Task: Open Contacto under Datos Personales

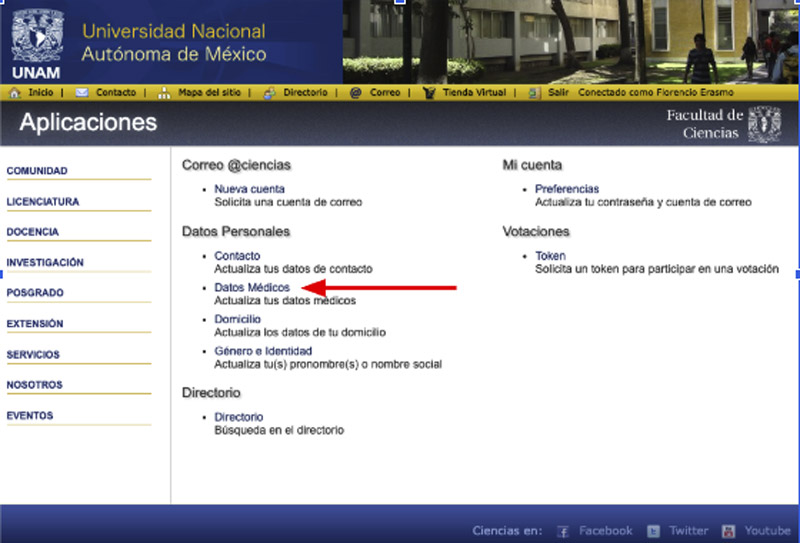Action: (237, 256)
